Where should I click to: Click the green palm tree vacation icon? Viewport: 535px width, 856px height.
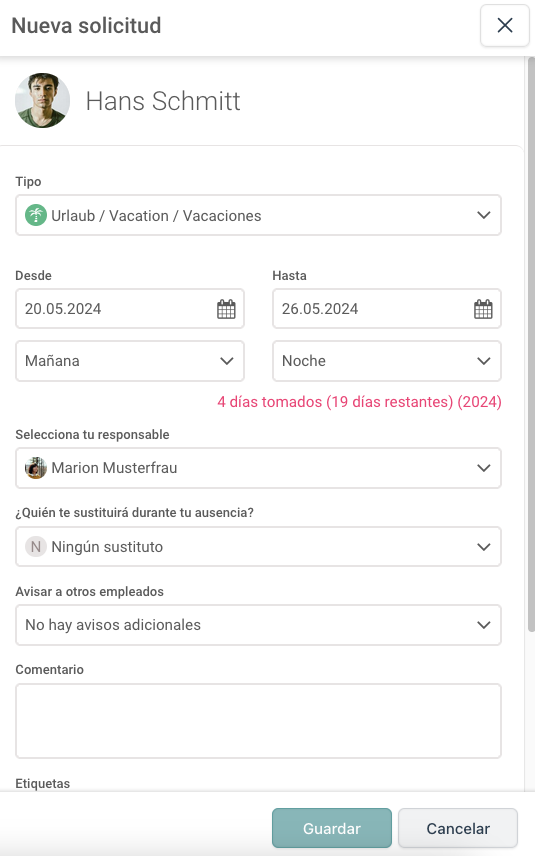click(x=36, y=215)
